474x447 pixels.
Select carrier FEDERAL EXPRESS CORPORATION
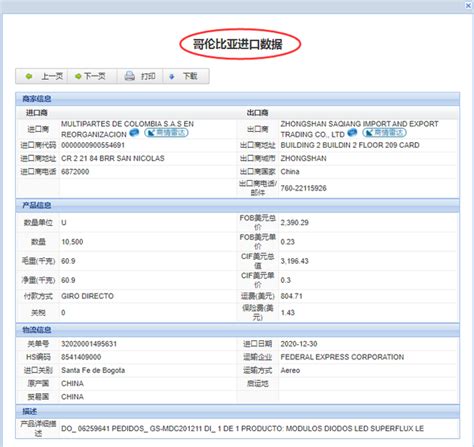(x=342, y=357)
